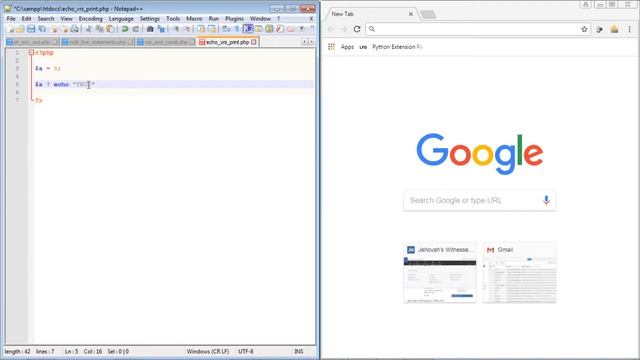Open the Encoding menu
The width and height of the screenshot is (640, 360).
91,19
